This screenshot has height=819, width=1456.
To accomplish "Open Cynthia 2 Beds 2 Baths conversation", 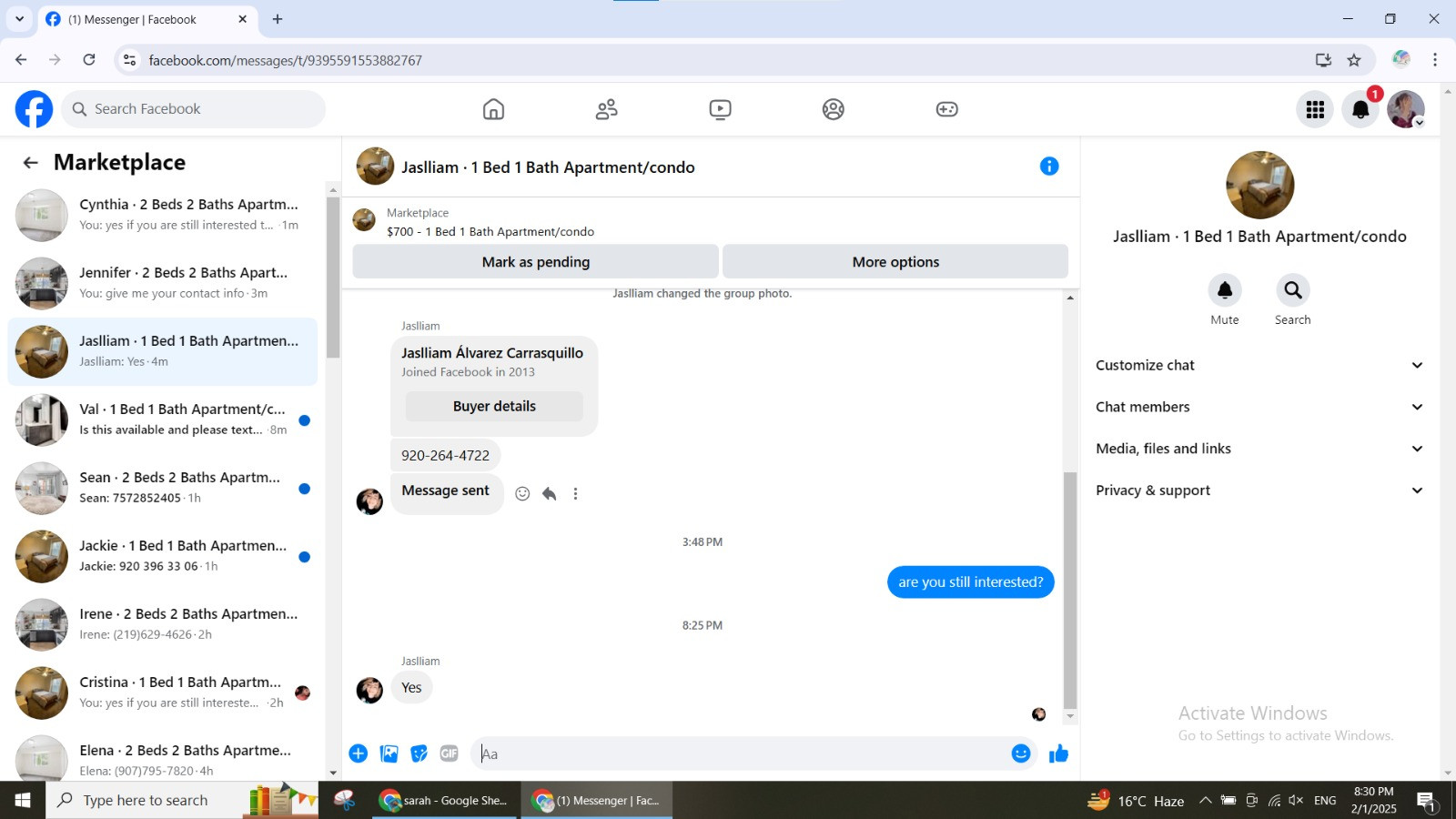I will (162, 216).
